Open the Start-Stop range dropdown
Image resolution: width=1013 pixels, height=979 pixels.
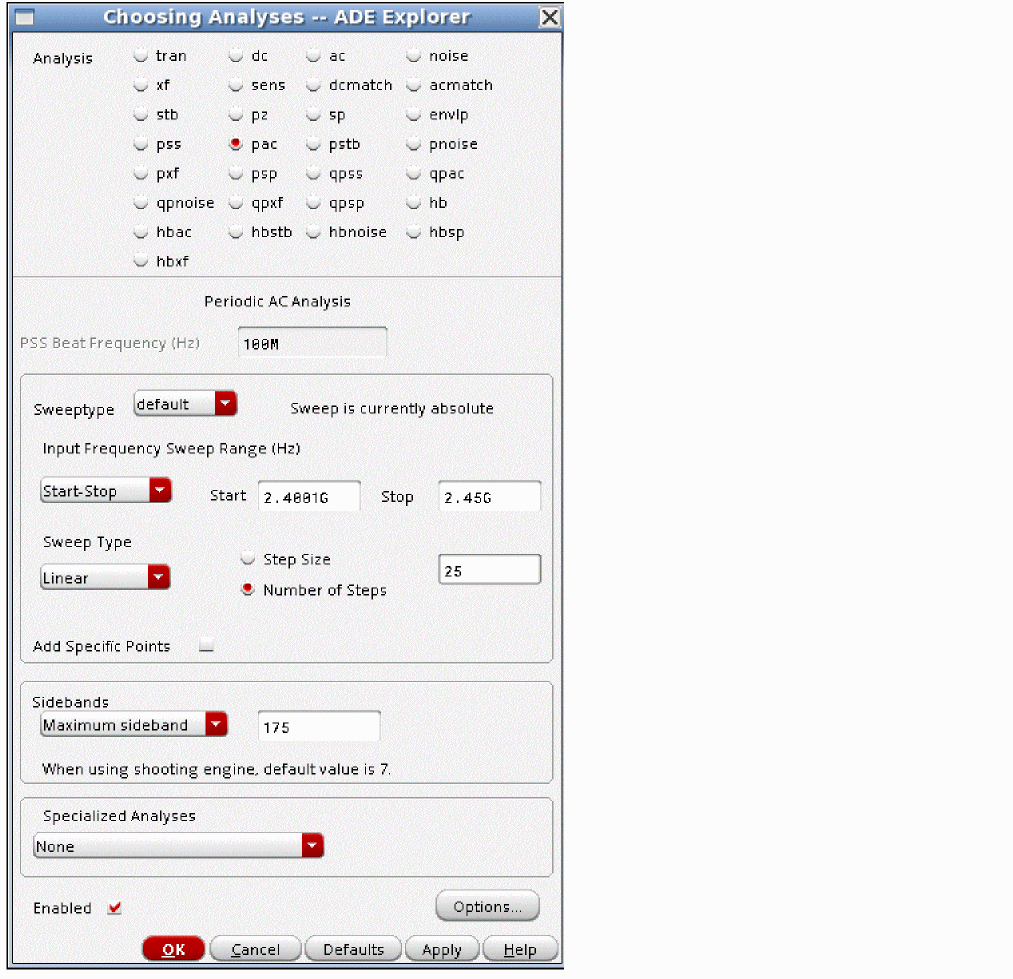106,491
